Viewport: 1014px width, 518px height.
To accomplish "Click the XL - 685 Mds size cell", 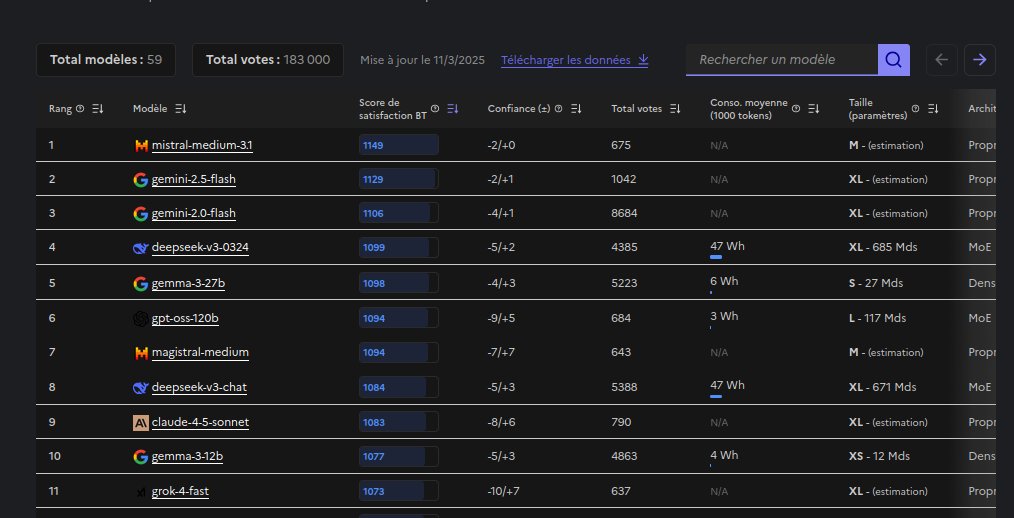I will [x=883, y=247].
